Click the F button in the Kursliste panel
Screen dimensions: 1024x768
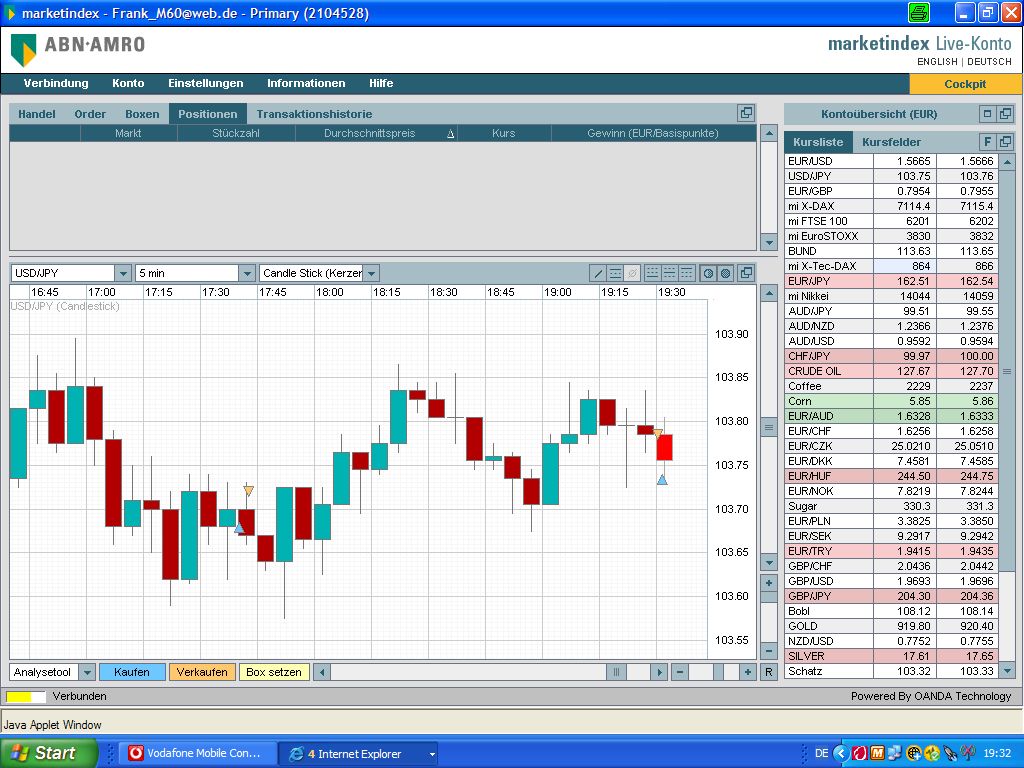point(987,142)
